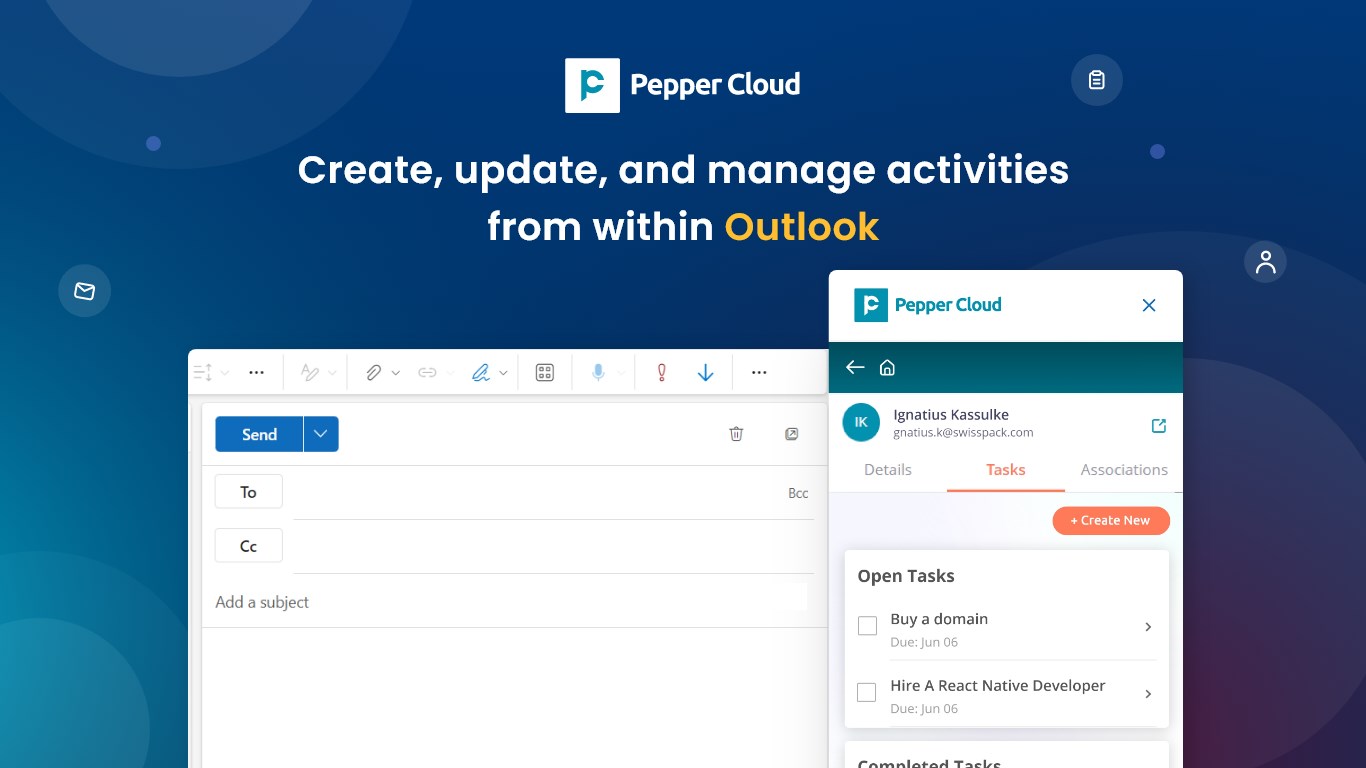Switch to the Associations tab
1366x768 pixels.
point(1124,469)
